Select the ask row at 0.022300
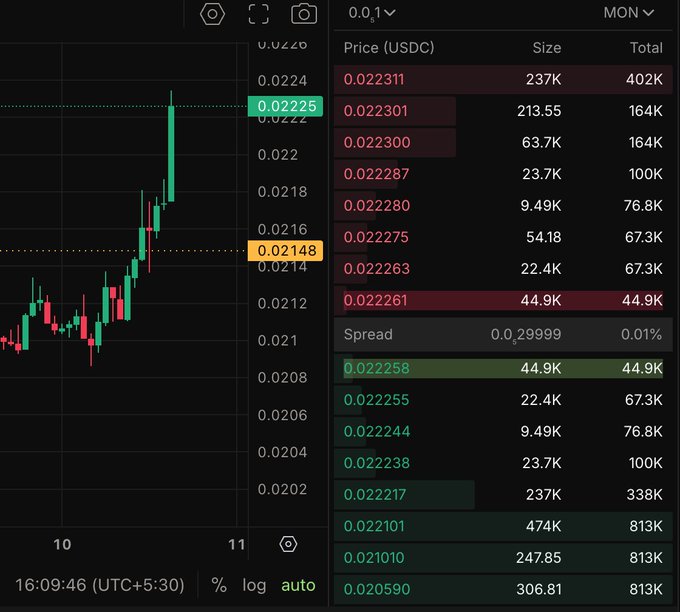The height and width of the screenshot is (612, 680). pyautogui.click(x=503, y=143)
